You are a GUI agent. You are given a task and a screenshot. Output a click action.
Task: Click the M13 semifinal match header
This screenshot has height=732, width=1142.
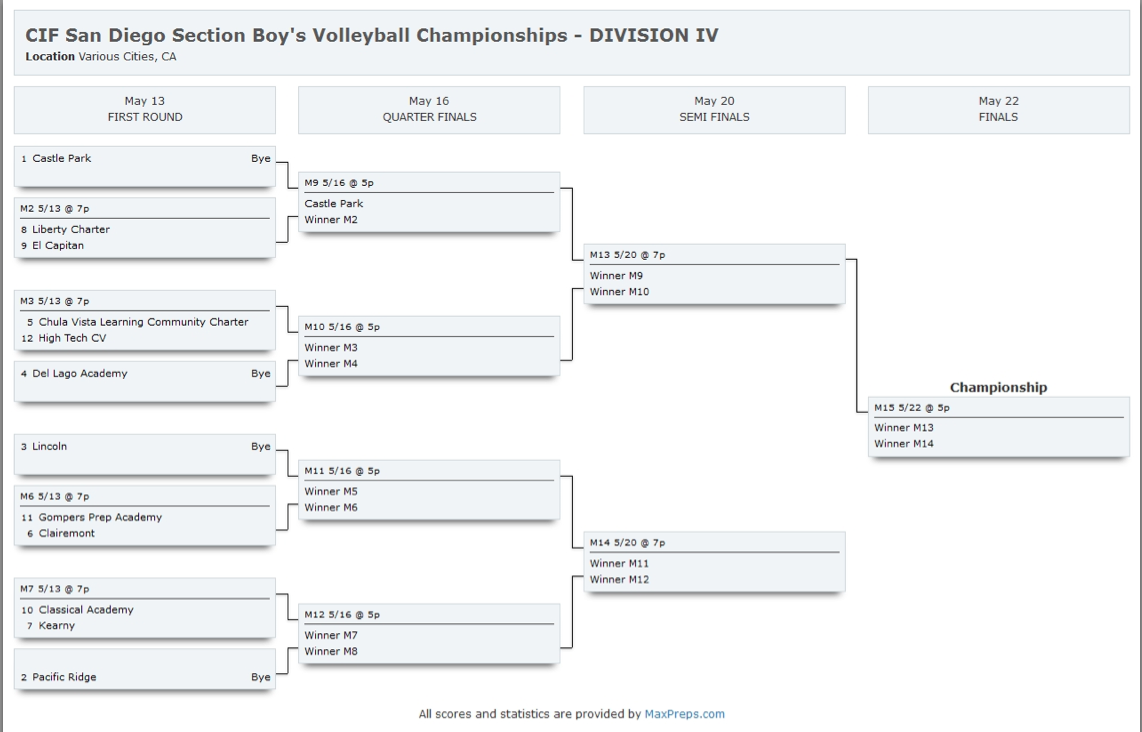click(x=714, y=255)
